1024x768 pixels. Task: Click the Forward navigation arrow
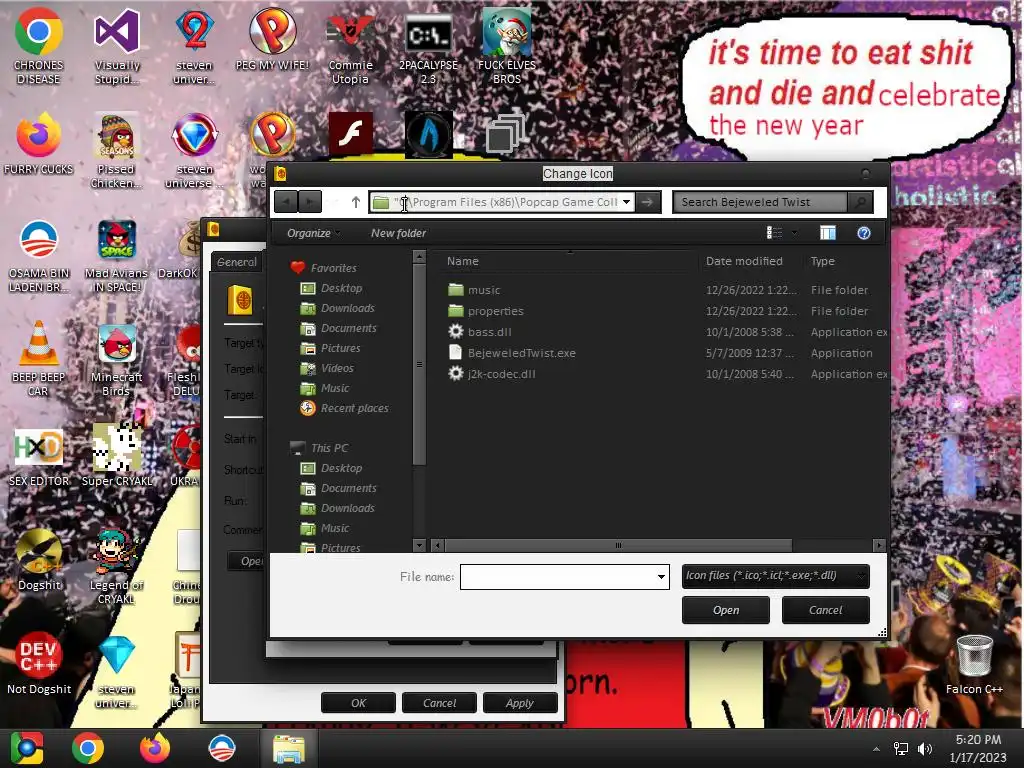coord(310,202)
